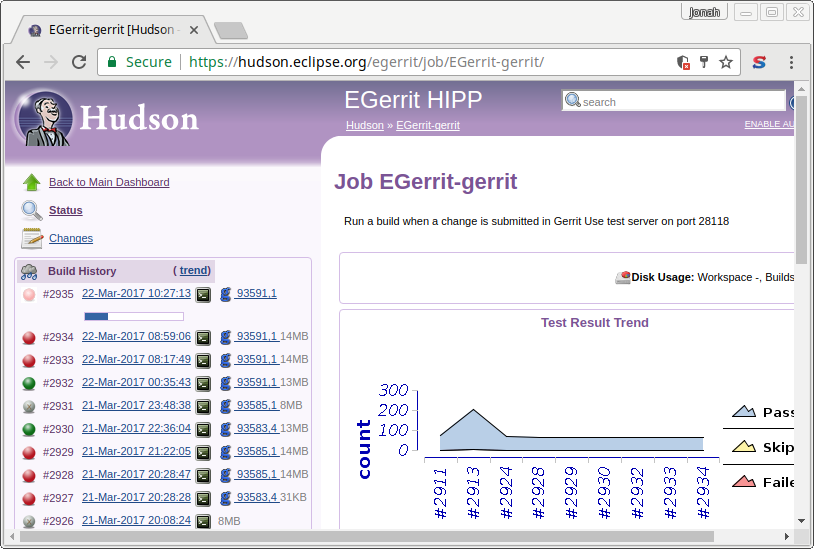This screenshot has width=814, height=549.
Task: Open Gerrit change 93583,4 for build #2930
Action: coord(256,428)
